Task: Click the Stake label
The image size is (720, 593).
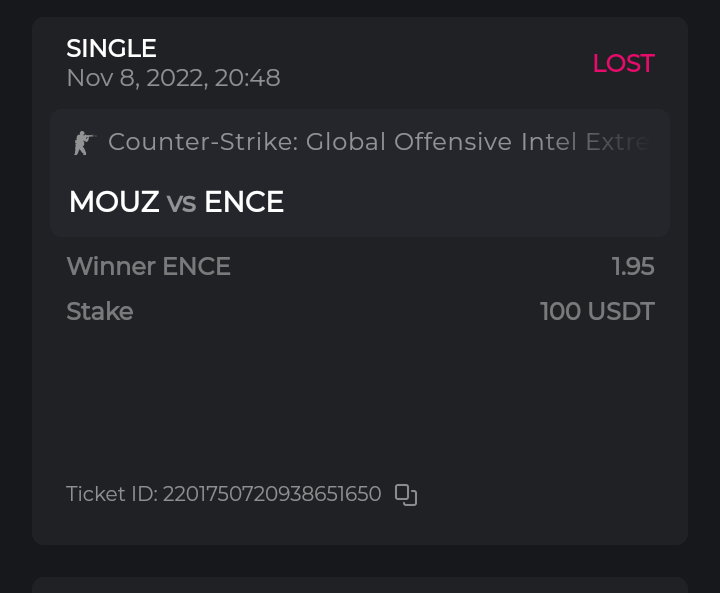Action: point(99,311)
